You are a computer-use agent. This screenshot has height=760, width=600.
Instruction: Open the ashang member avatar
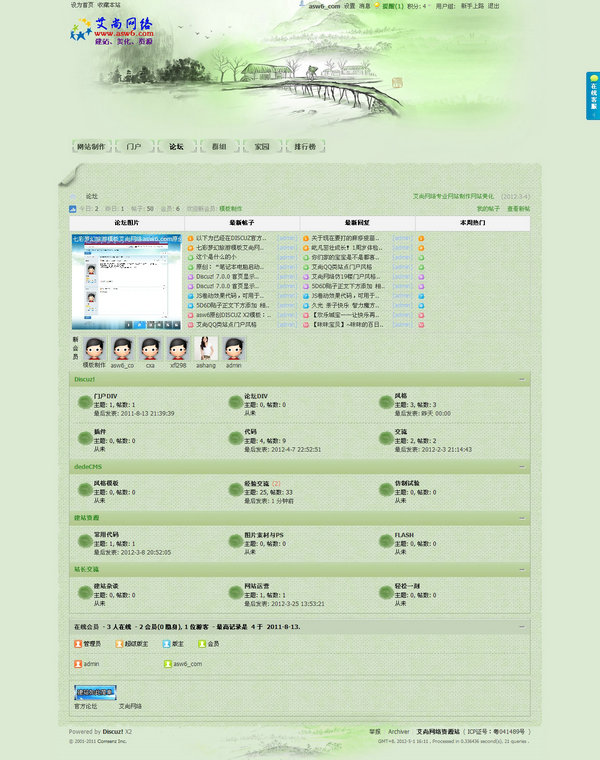coord(206,349)
